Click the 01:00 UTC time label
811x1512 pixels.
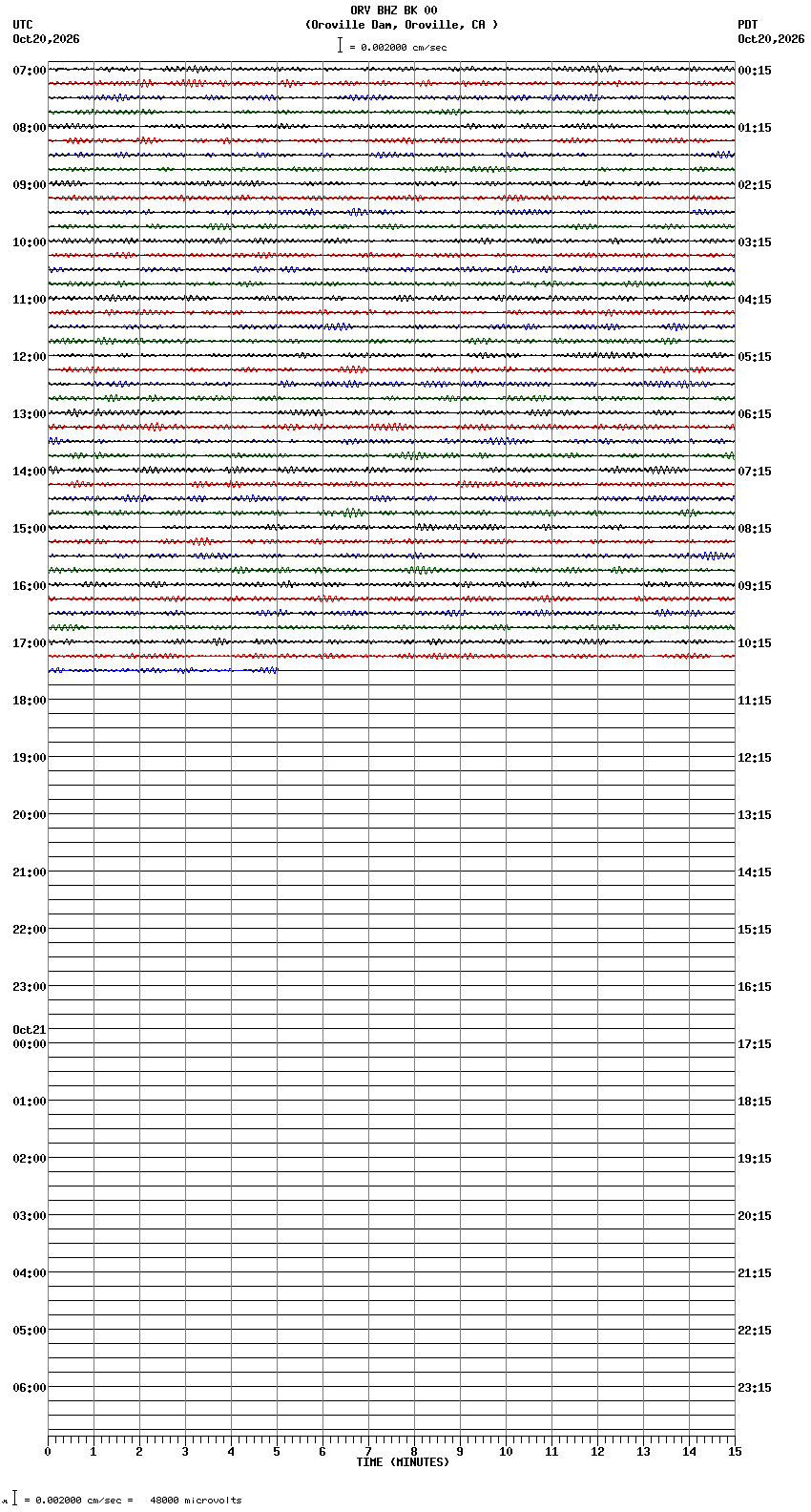pos(30,1102)
